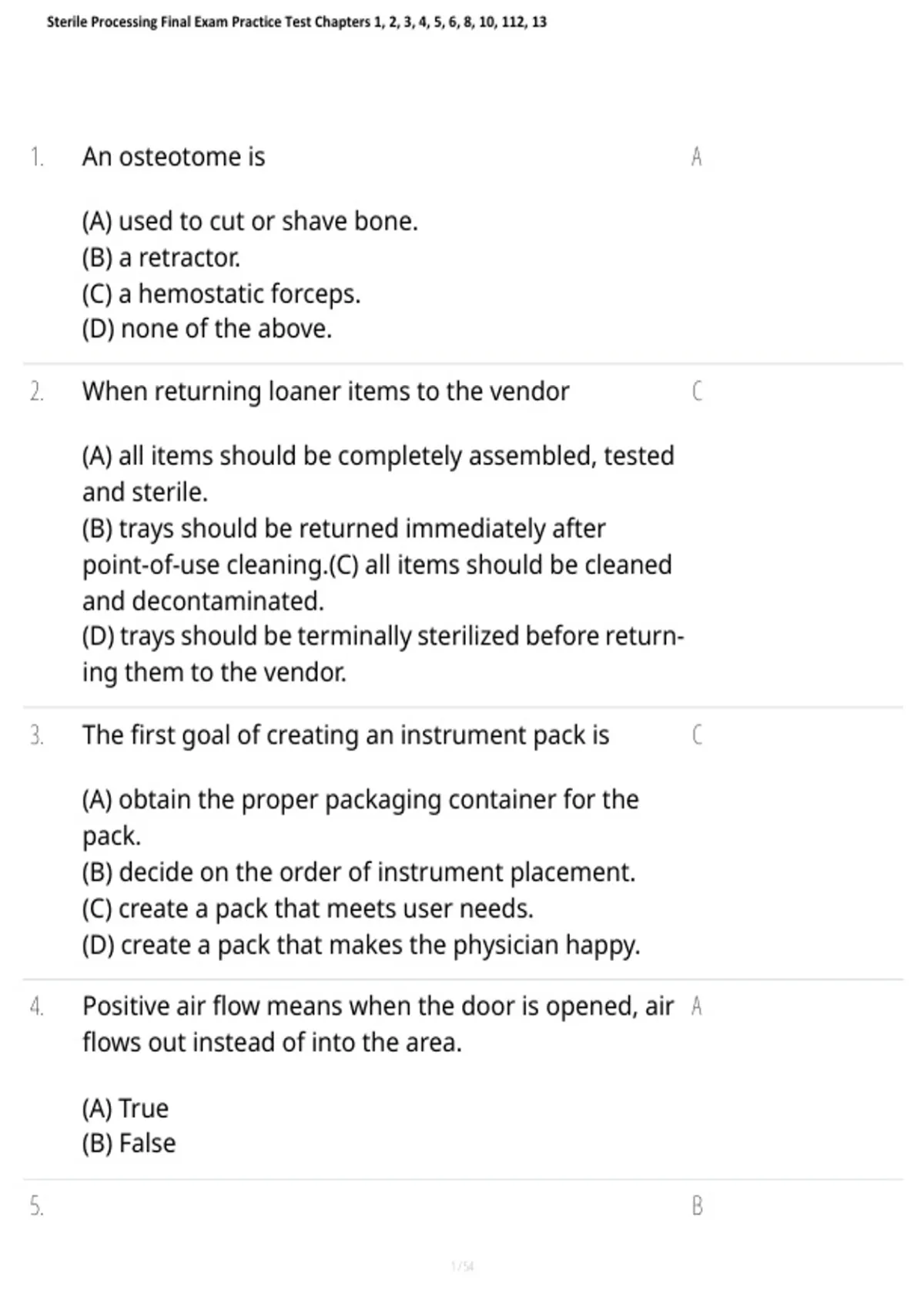Choose option (B) decide on instrument placement order
Screen dimensions: 924x1309
pos(359,872)
